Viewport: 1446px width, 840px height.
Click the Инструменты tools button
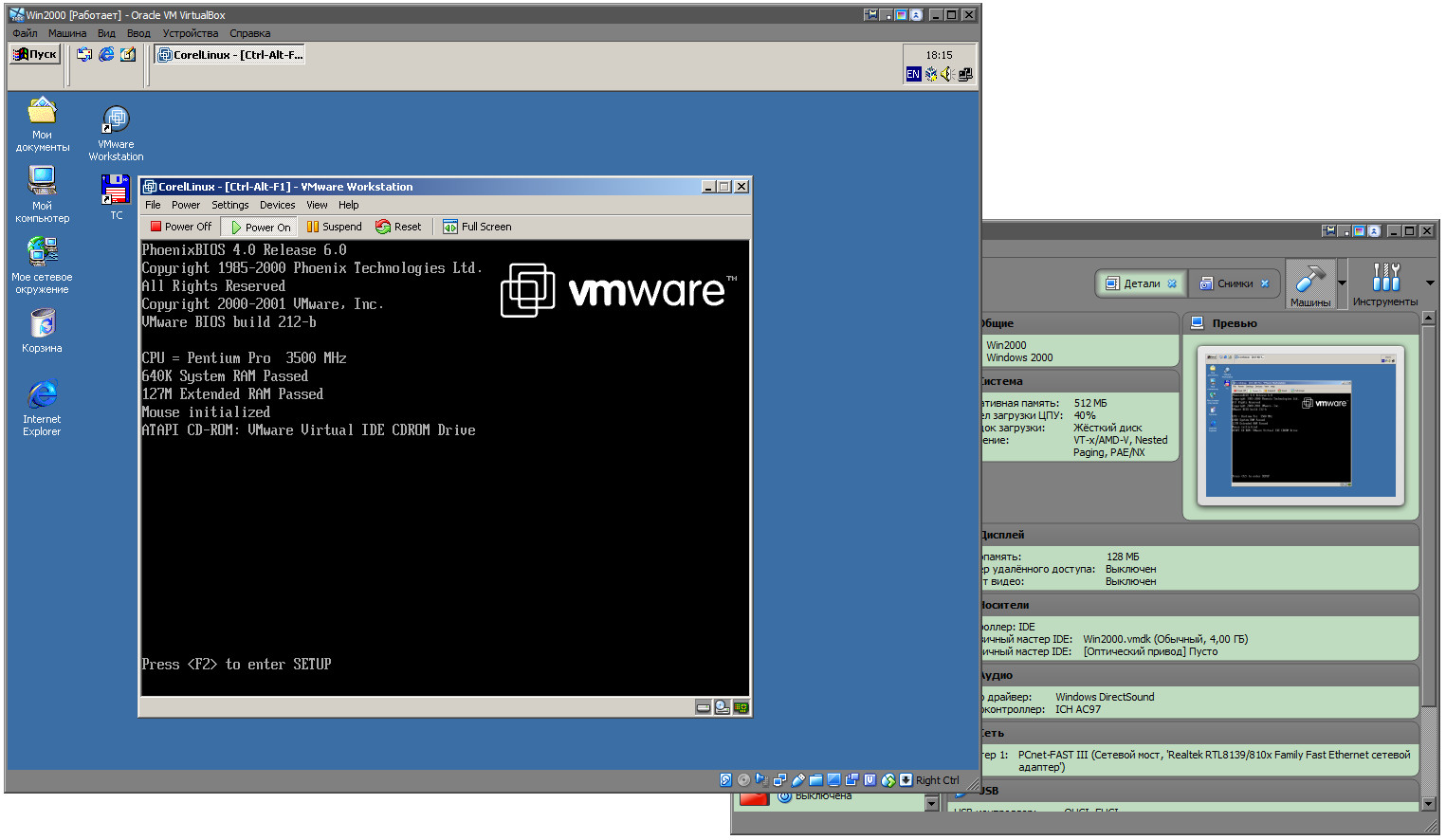pyautogui.click(x=1385, y=283)
